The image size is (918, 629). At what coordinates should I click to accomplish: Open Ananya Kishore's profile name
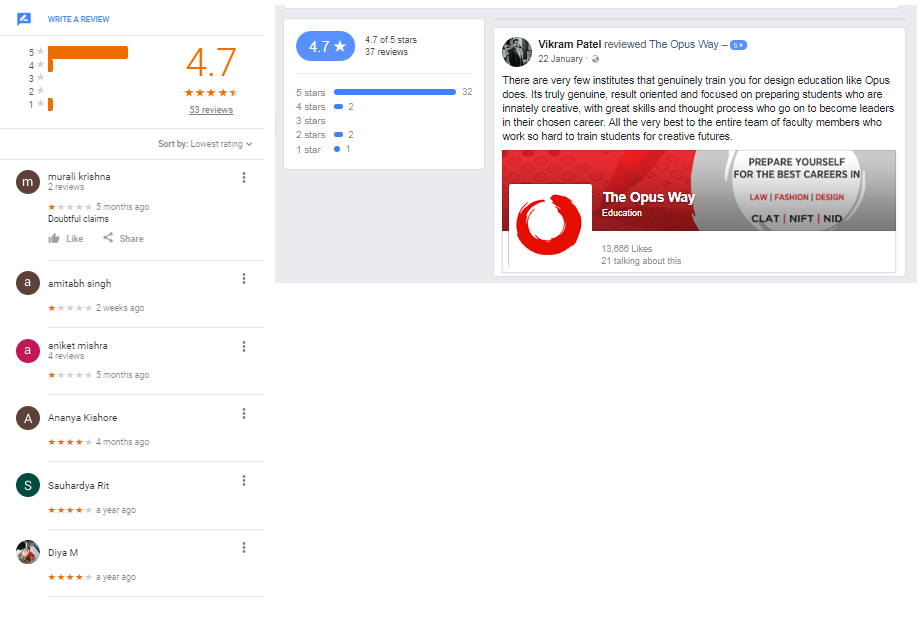pyautogui.click(x=83, y=418)
